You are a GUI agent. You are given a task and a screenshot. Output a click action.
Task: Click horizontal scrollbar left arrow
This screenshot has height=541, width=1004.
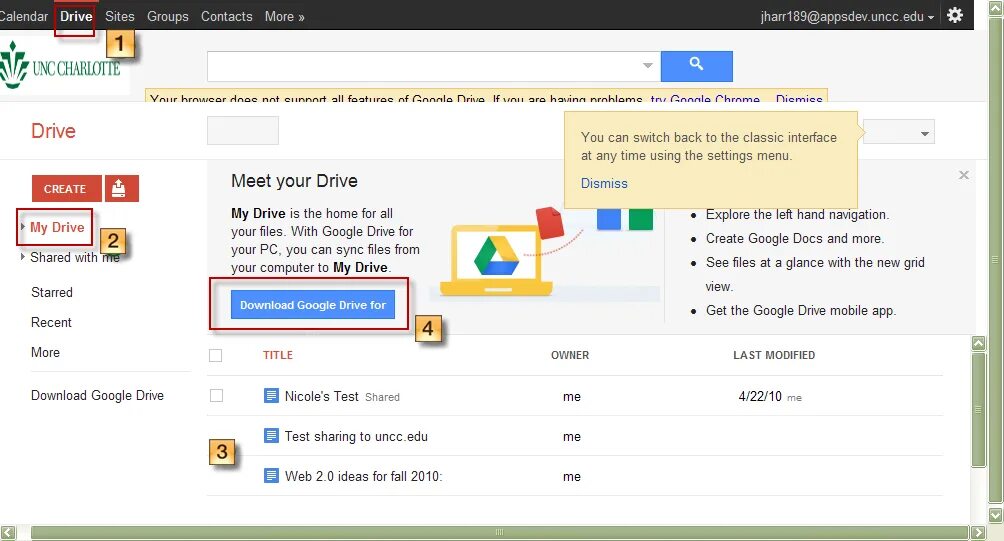tap(8, 532)
